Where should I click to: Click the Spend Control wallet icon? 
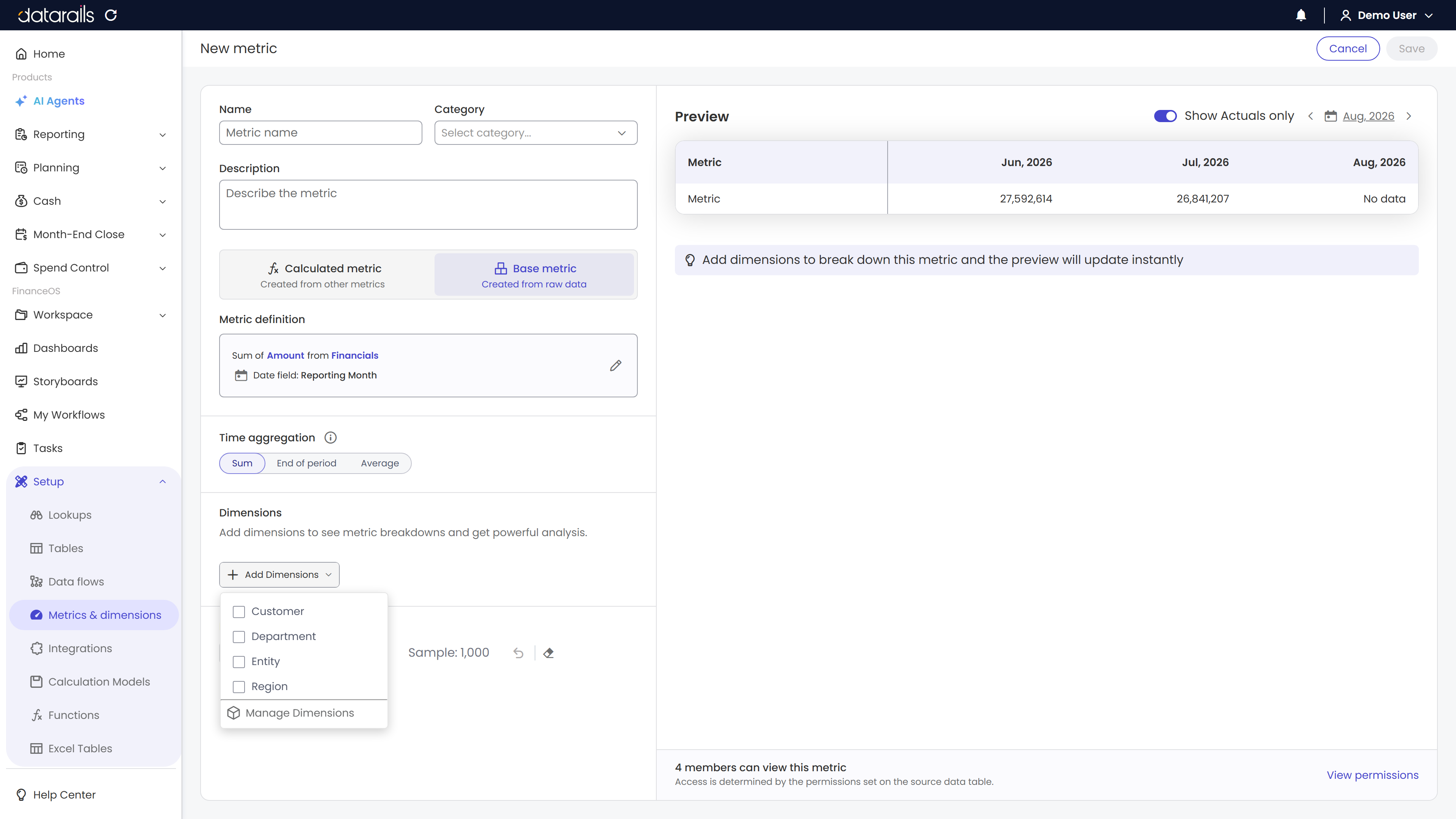pos(21,268)
